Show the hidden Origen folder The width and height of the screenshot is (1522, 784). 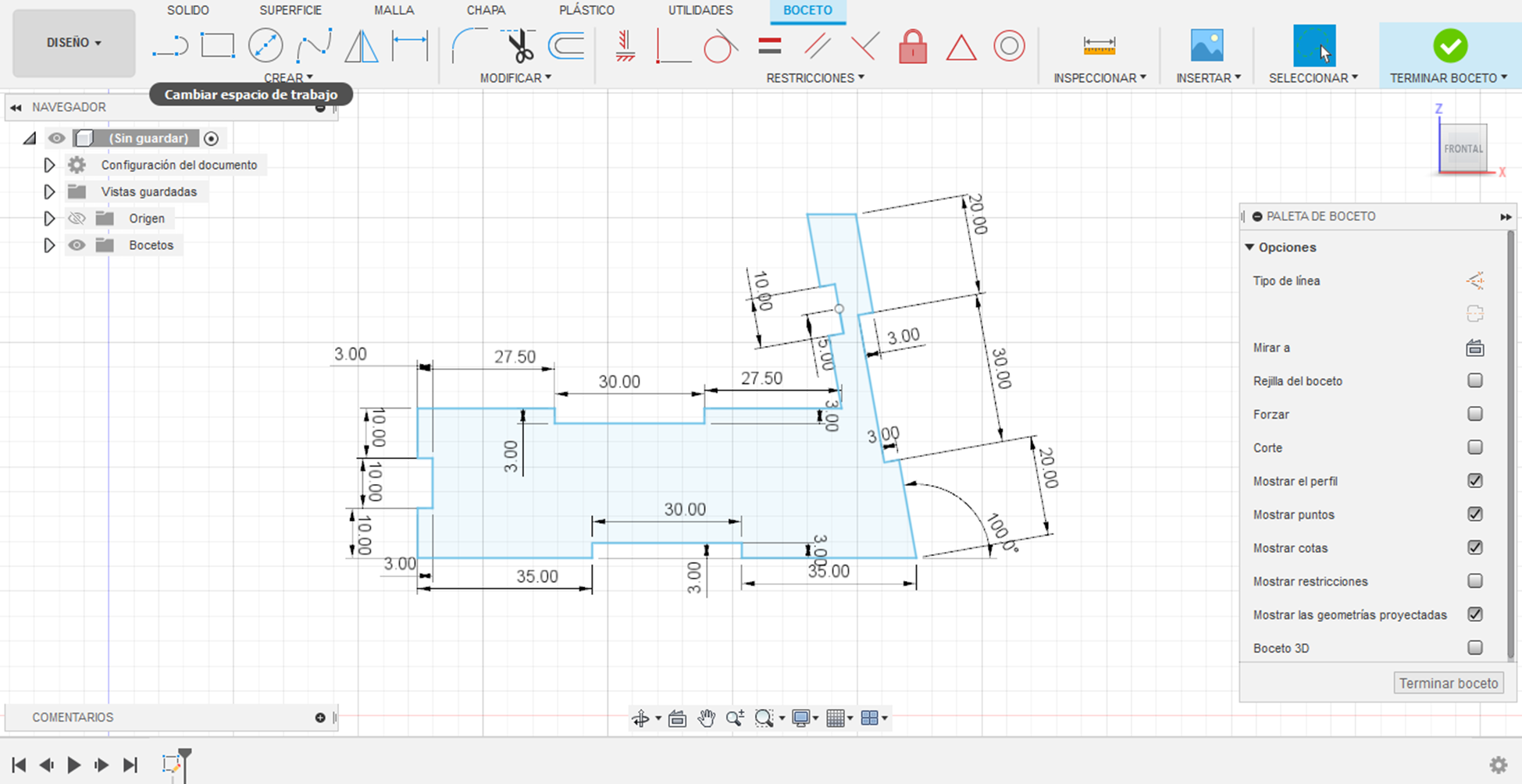pyautogui.click(x=77, y=219)
